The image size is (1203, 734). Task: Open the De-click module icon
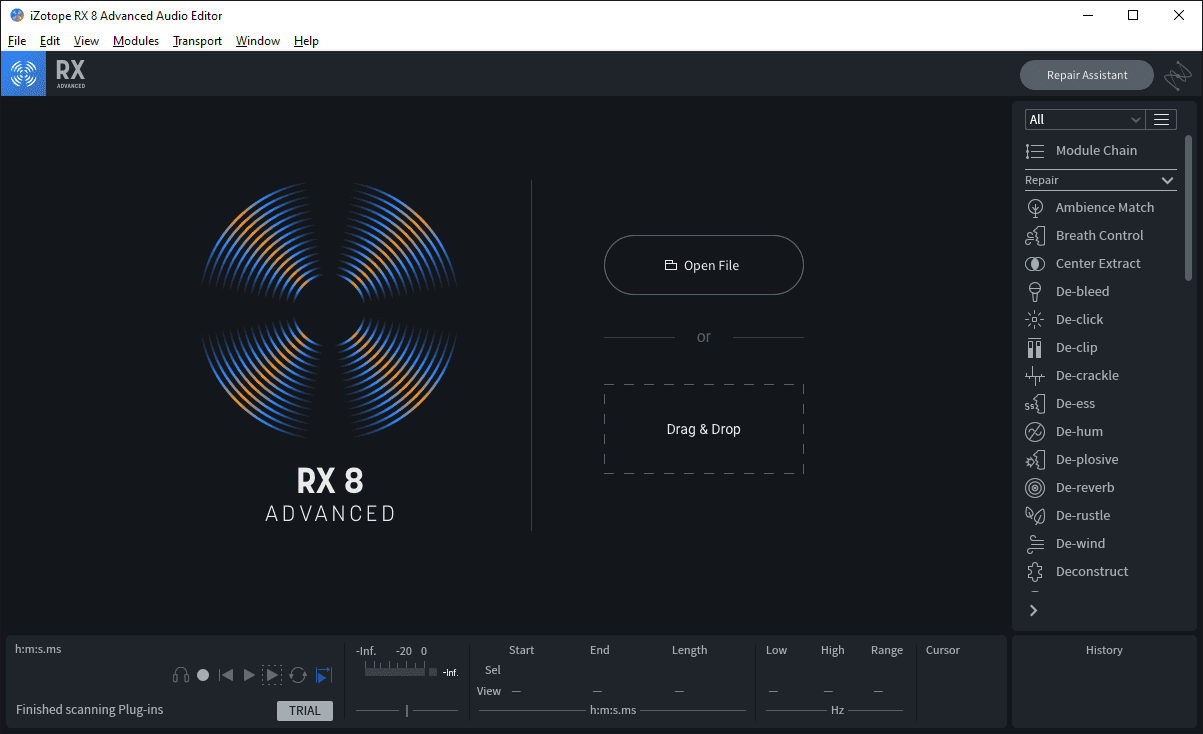click(1035, 319)
